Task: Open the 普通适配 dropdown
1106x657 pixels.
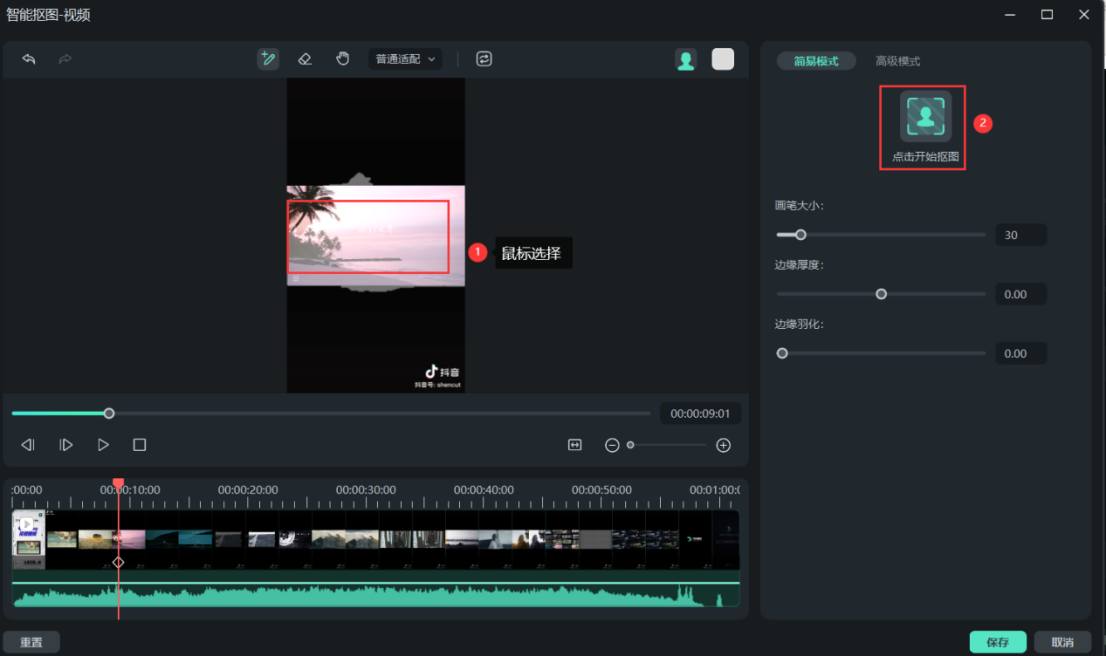Action: point(405,59)
